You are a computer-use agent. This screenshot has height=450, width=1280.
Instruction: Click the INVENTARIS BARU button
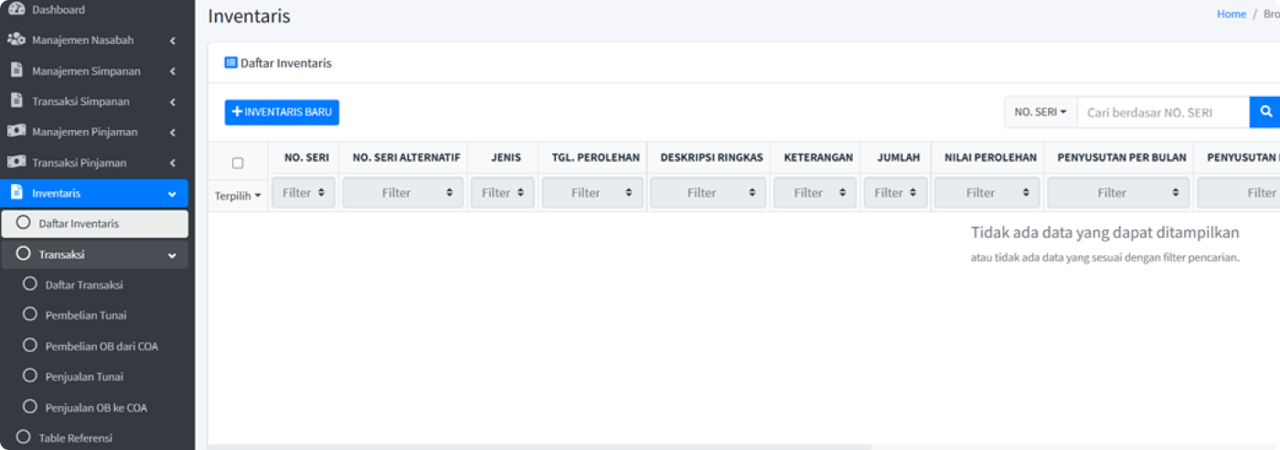click(x=282, y=112)
